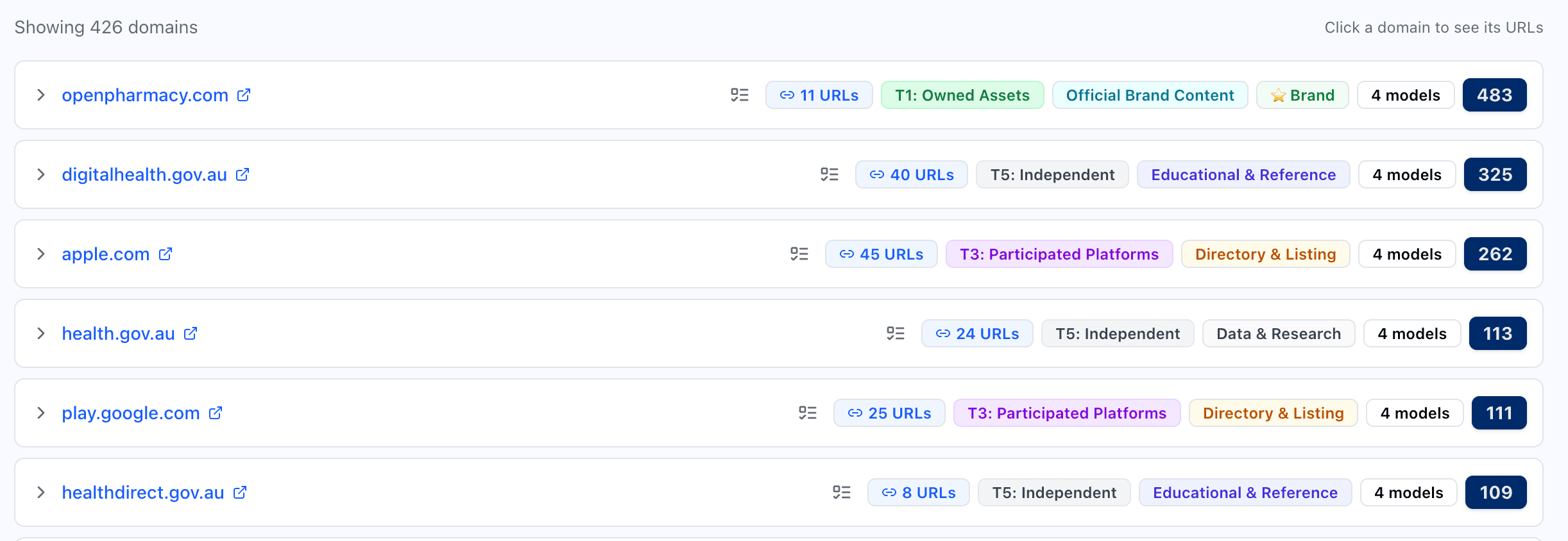1568x541 pixels.
Task: Click the 483 score badge
Action: coord(1495,95)
